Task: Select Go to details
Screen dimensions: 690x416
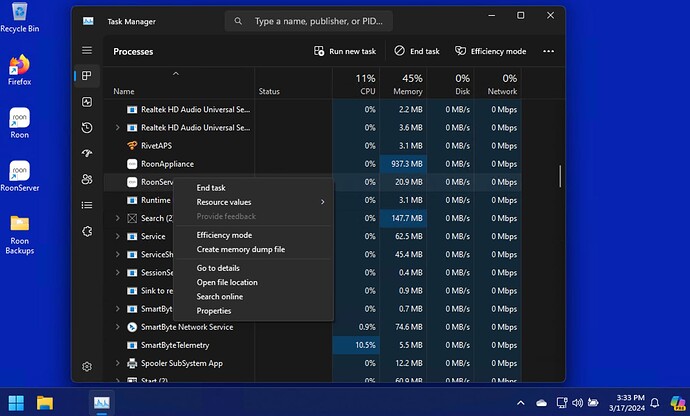Action: point(253,268)
